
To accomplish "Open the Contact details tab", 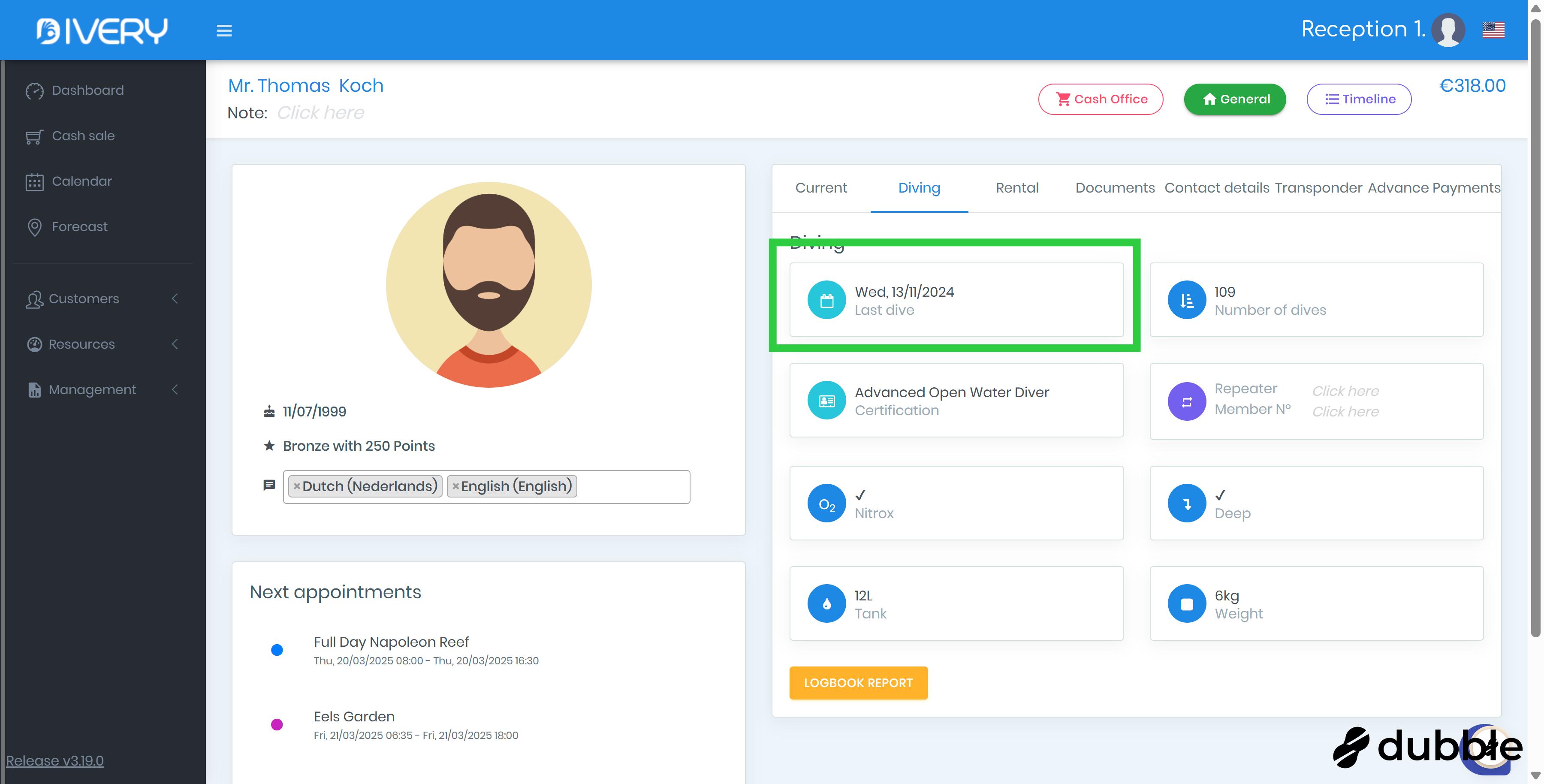I will pos(1216,187).
